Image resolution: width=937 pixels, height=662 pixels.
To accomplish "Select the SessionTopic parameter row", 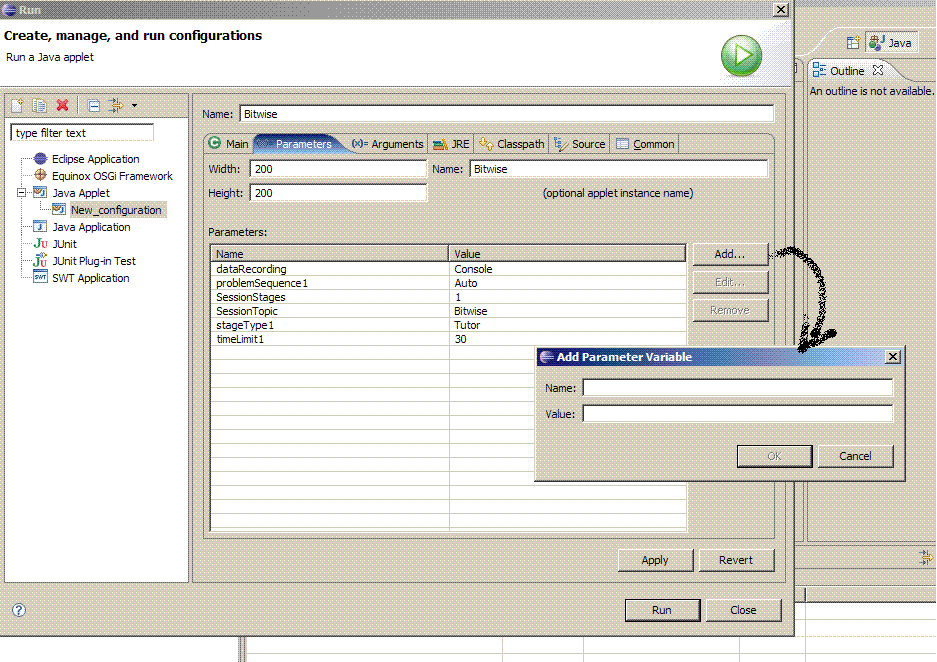I will click(448, 311).
